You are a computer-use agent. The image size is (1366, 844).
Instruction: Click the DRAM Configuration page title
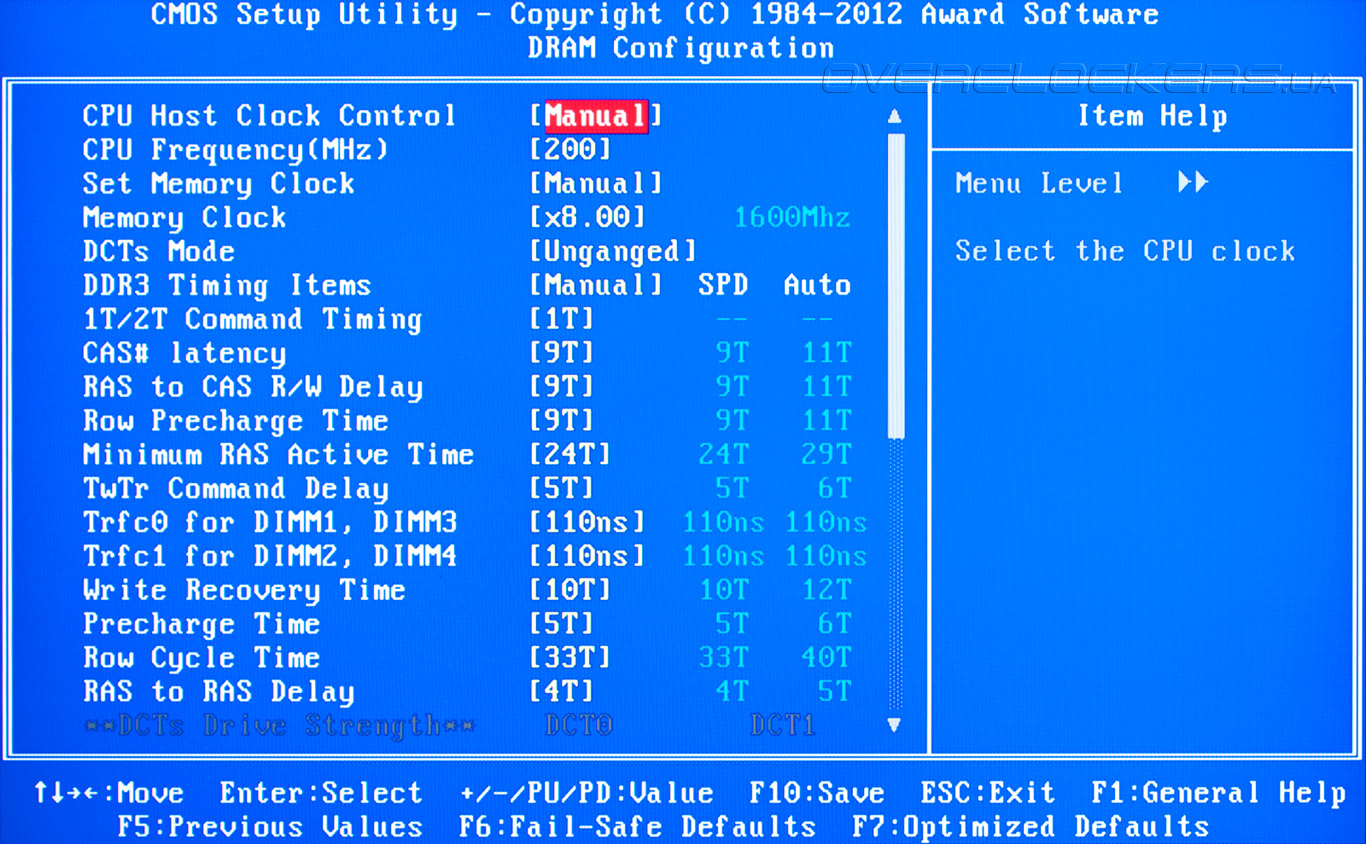tap(681, 48)
